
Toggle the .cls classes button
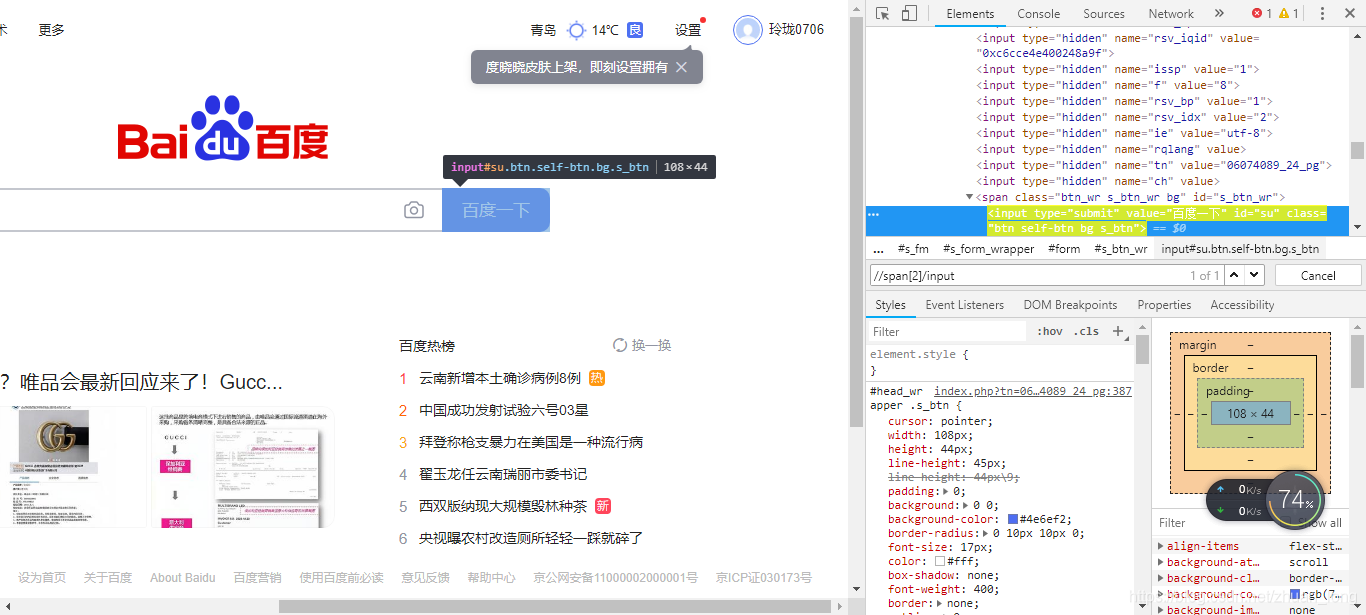[1086, 331]
